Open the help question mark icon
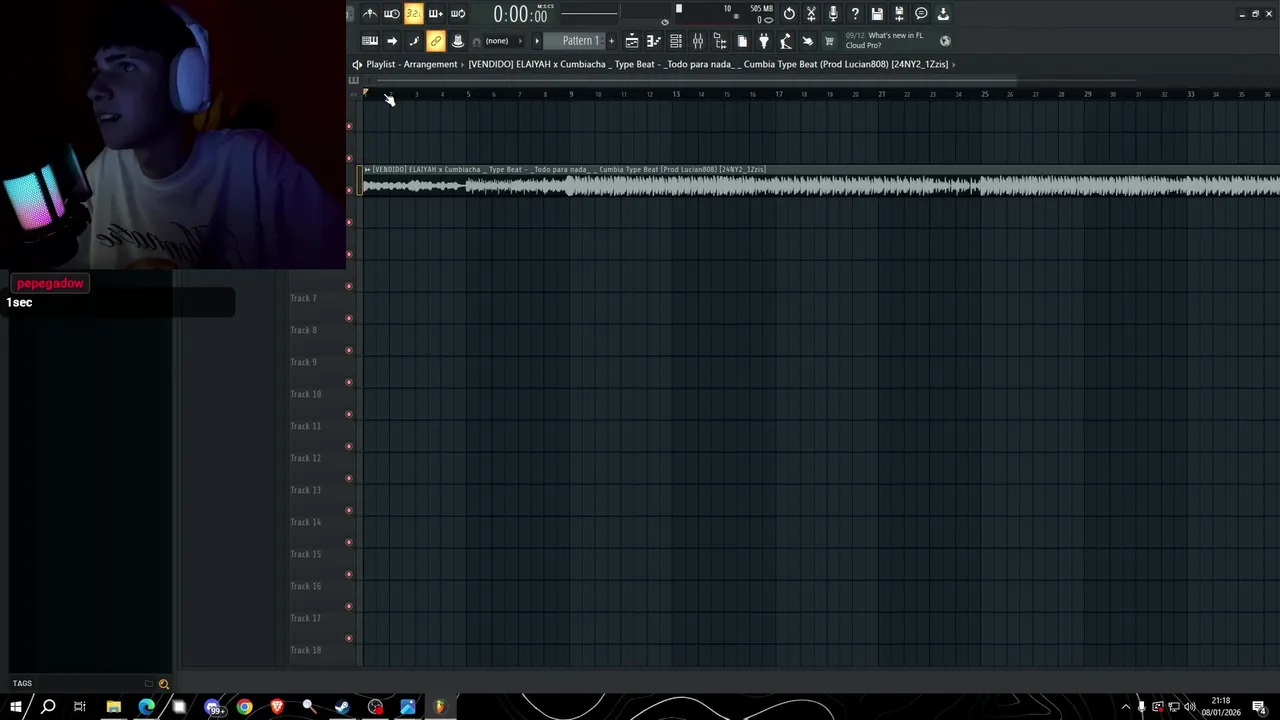The width and height of the screenshot is (1280, 720). point(855,14)
